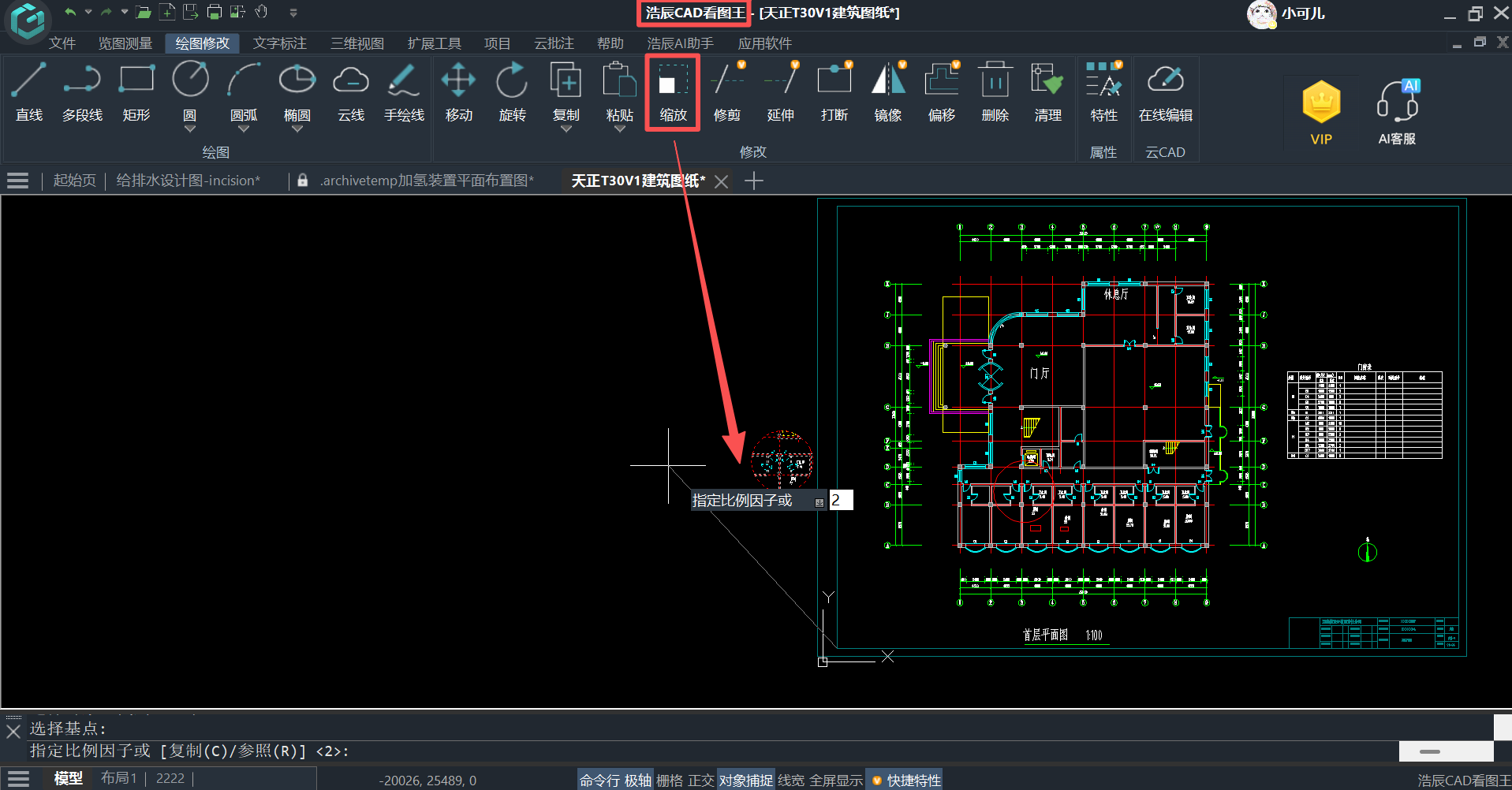1512x790 pixels.
Task: Switch to the 扩展工具 ribbon tab
Action: point(435,43)
